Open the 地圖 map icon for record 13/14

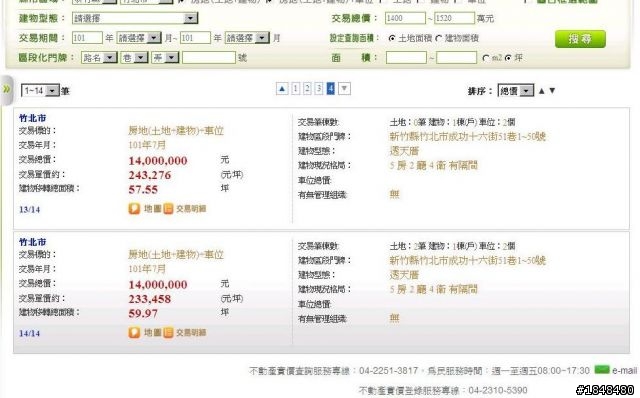[x=134, y=209]
